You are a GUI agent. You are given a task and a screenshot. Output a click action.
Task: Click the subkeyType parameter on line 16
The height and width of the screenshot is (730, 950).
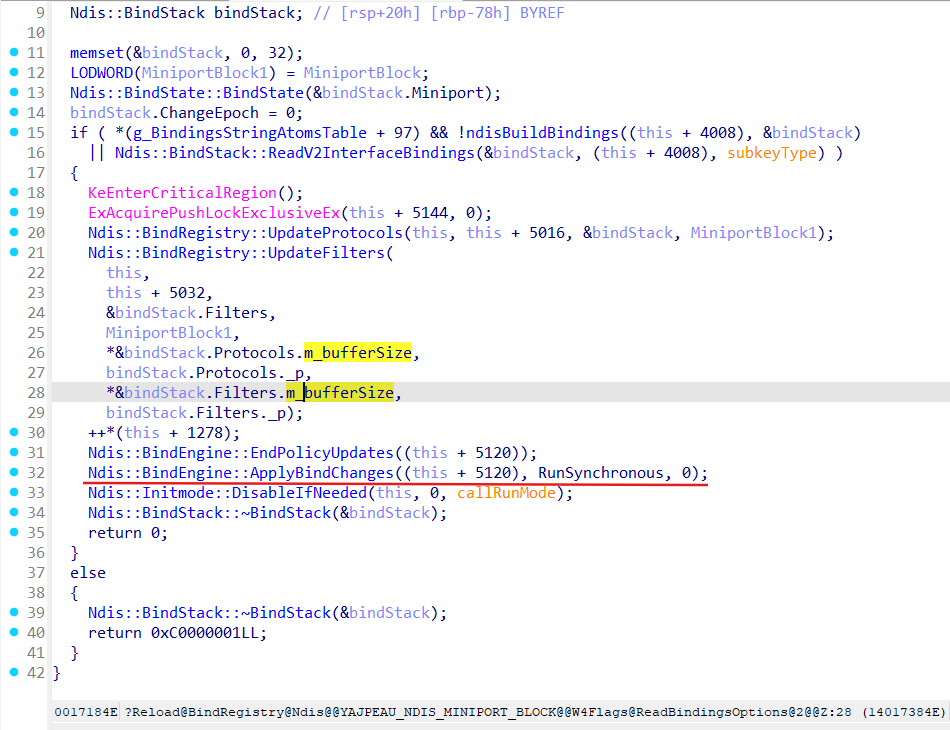771,153
